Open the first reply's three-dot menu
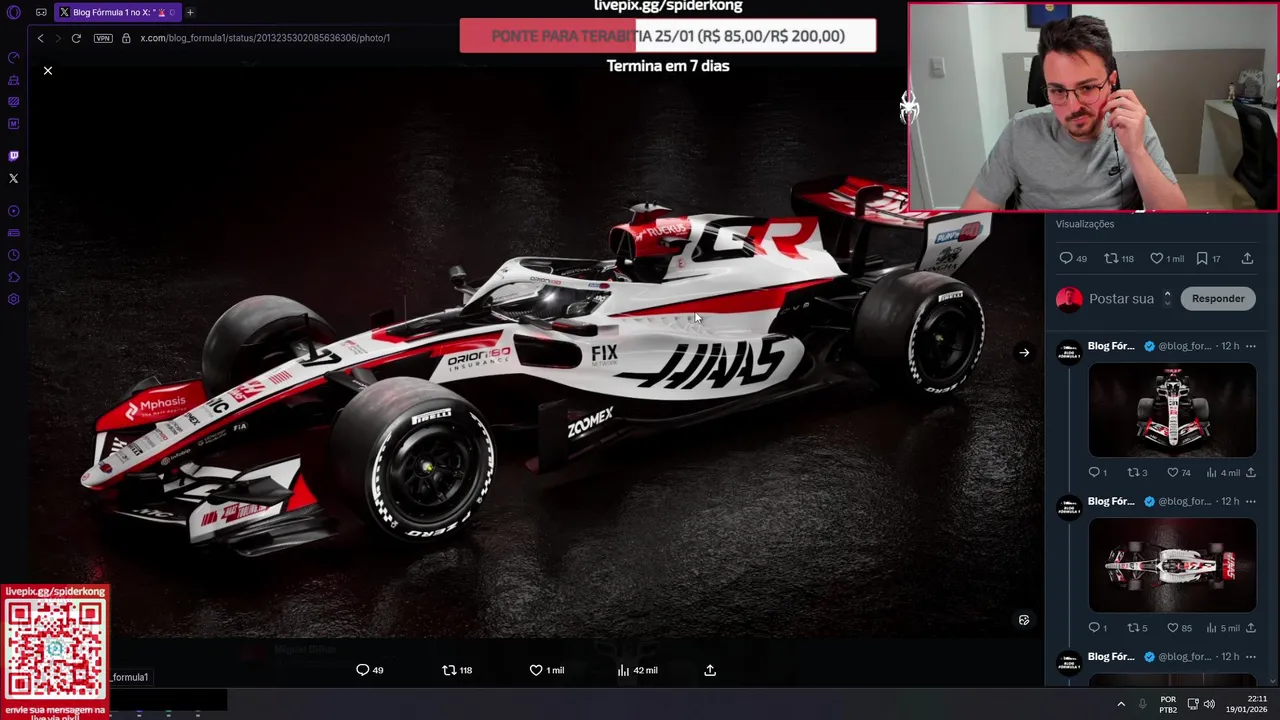This screenshot has height=720, width=1280. [1250, 346]
